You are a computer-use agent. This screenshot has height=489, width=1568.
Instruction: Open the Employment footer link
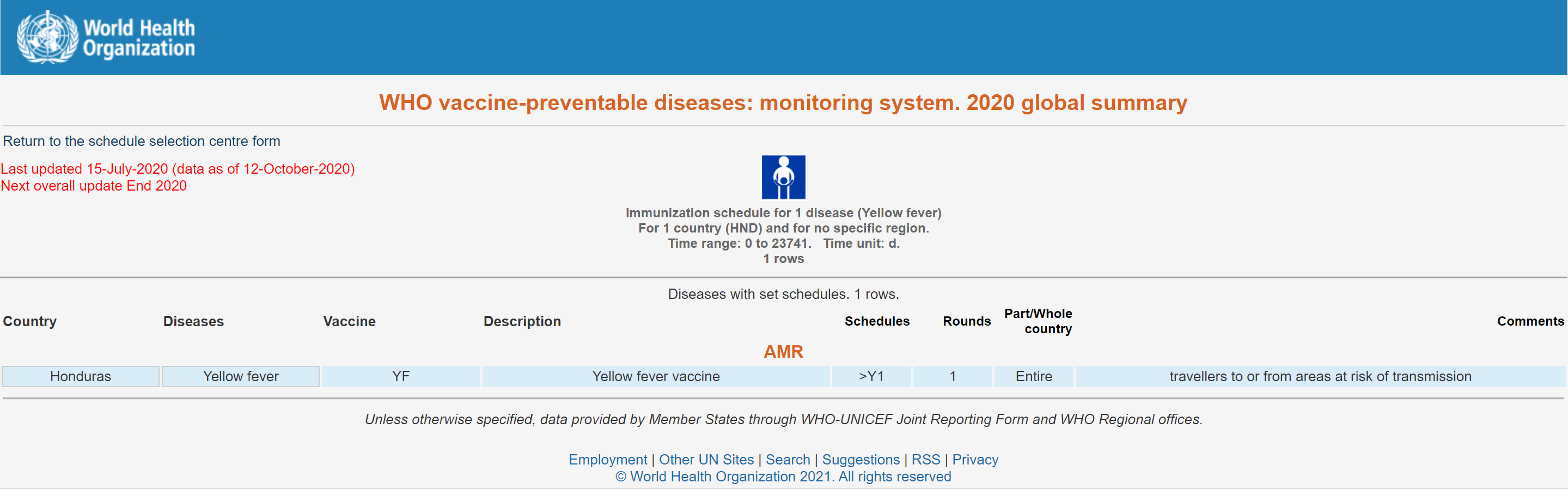pyautogui.click(x=607, y=460)
